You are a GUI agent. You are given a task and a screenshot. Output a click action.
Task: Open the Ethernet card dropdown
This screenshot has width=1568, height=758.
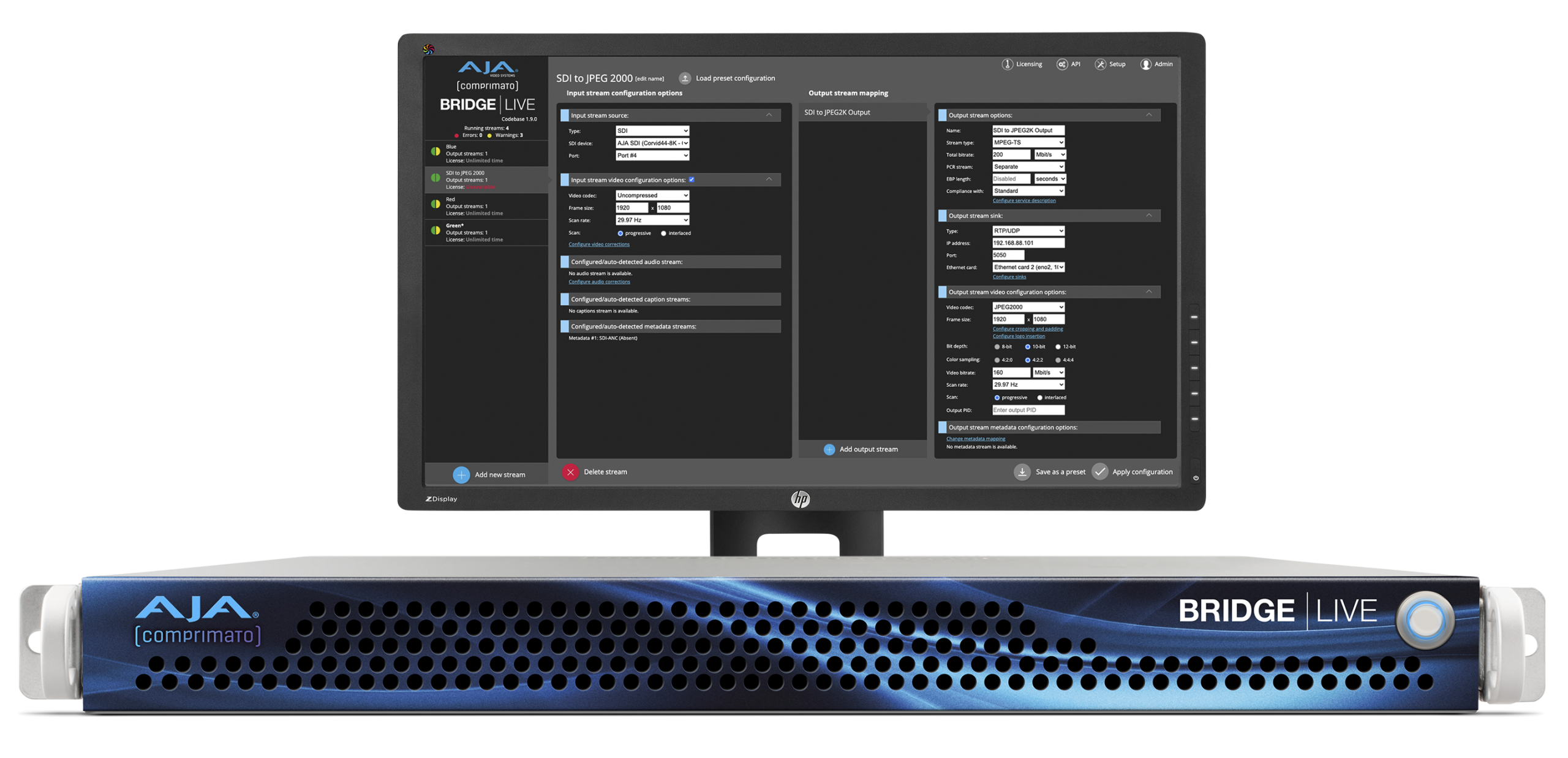[1028, 267]
